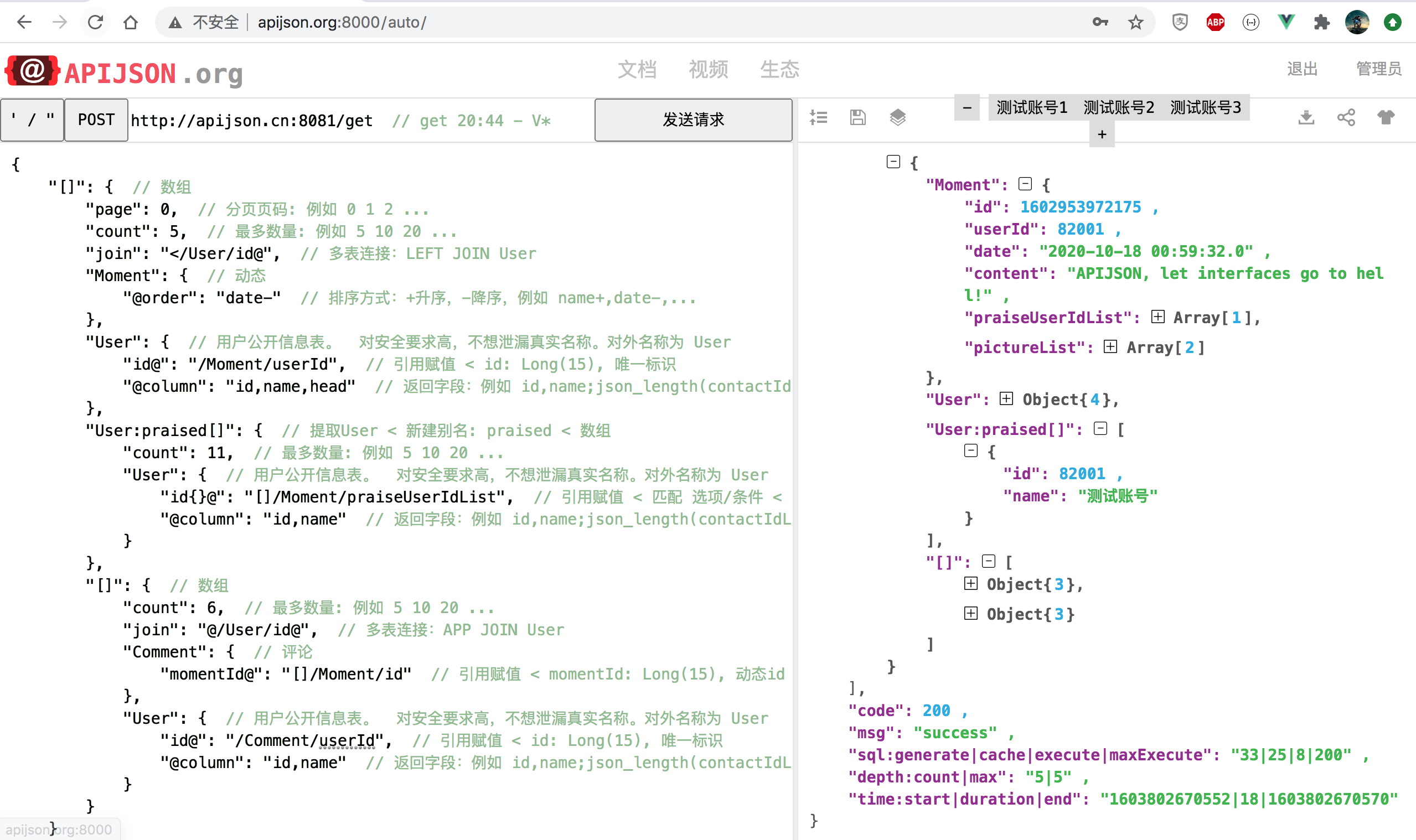Click the minus button above the account tabs
This screenshot has width=1416, height=840.
[x=967, y=107]
